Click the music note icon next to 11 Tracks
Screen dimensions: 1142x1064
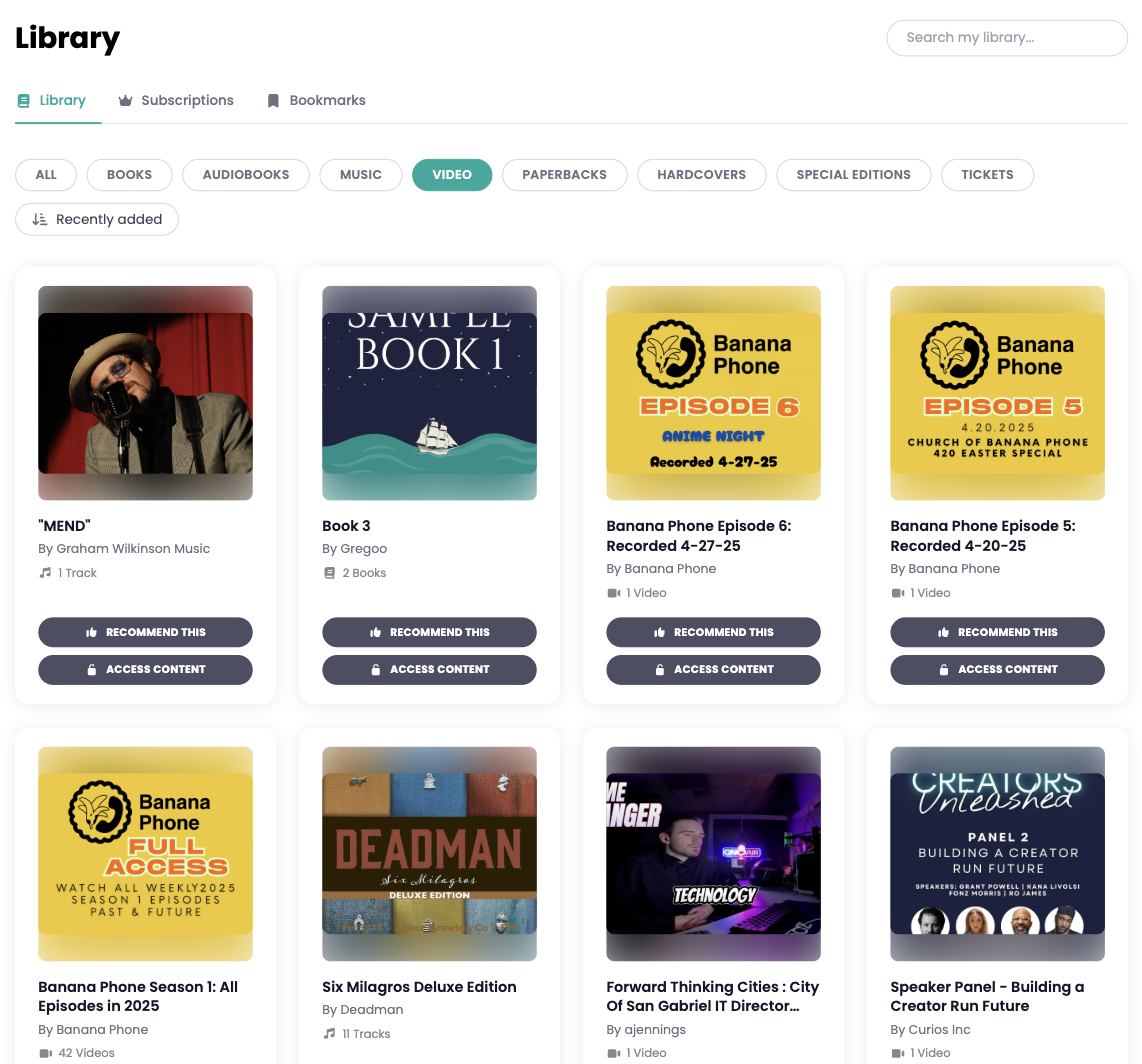click(329, 1033)
